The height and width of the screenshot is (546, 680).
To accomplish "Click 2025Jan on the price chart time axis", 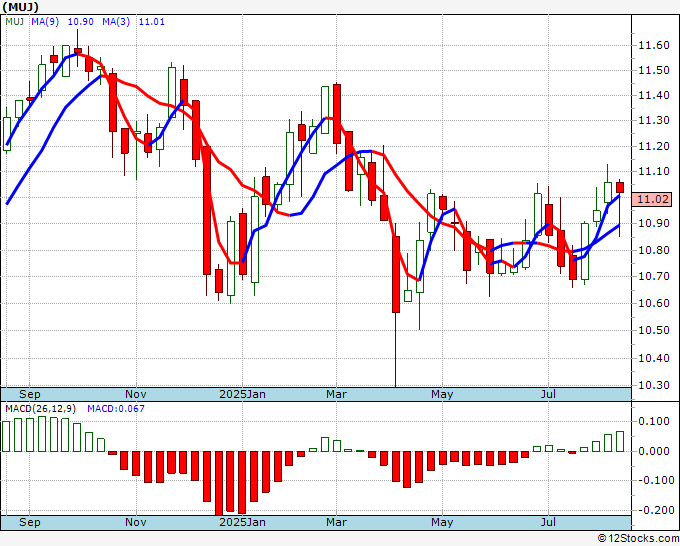I will [242, 394].
